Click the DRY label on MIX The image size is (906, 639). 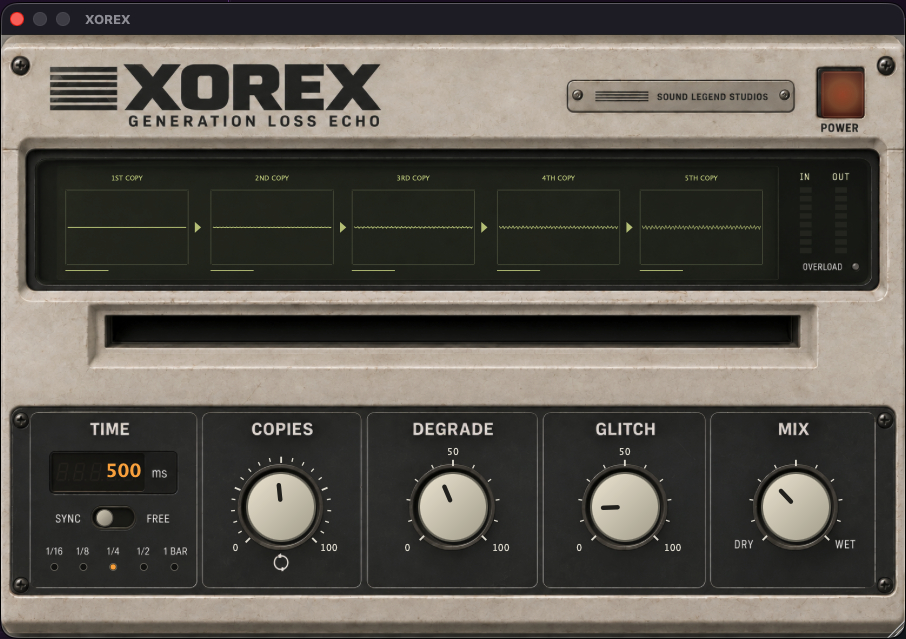744,544
